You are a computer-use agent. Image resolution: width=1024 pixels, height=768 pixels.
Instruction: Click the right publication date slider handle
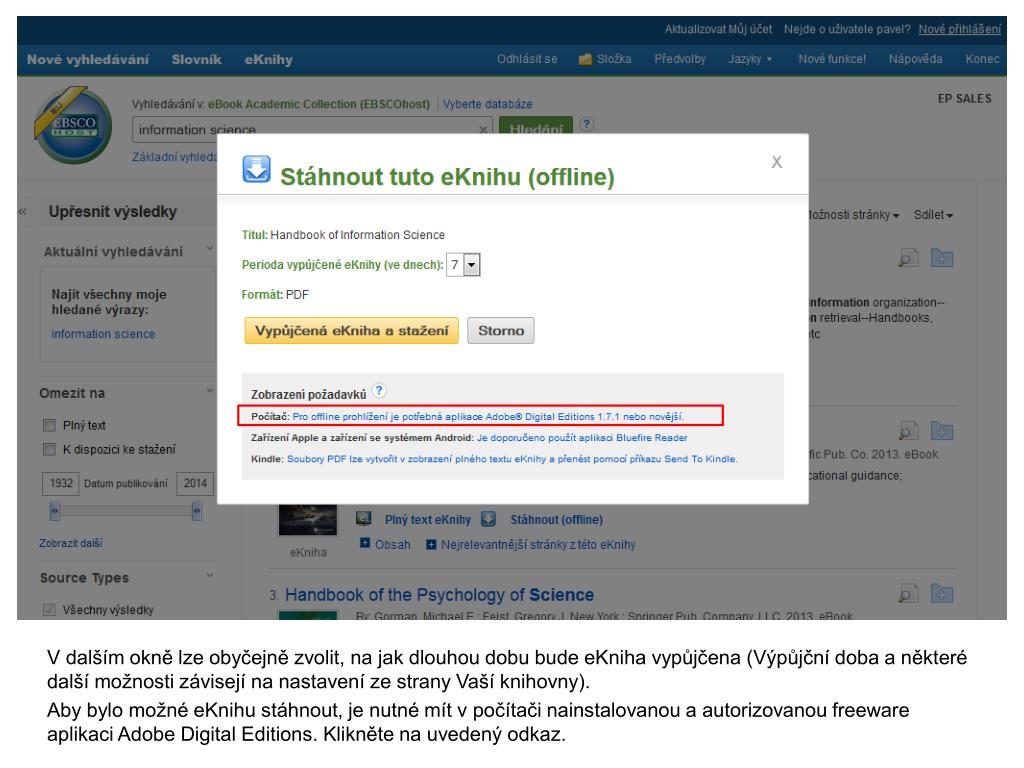tap(197, 510)
